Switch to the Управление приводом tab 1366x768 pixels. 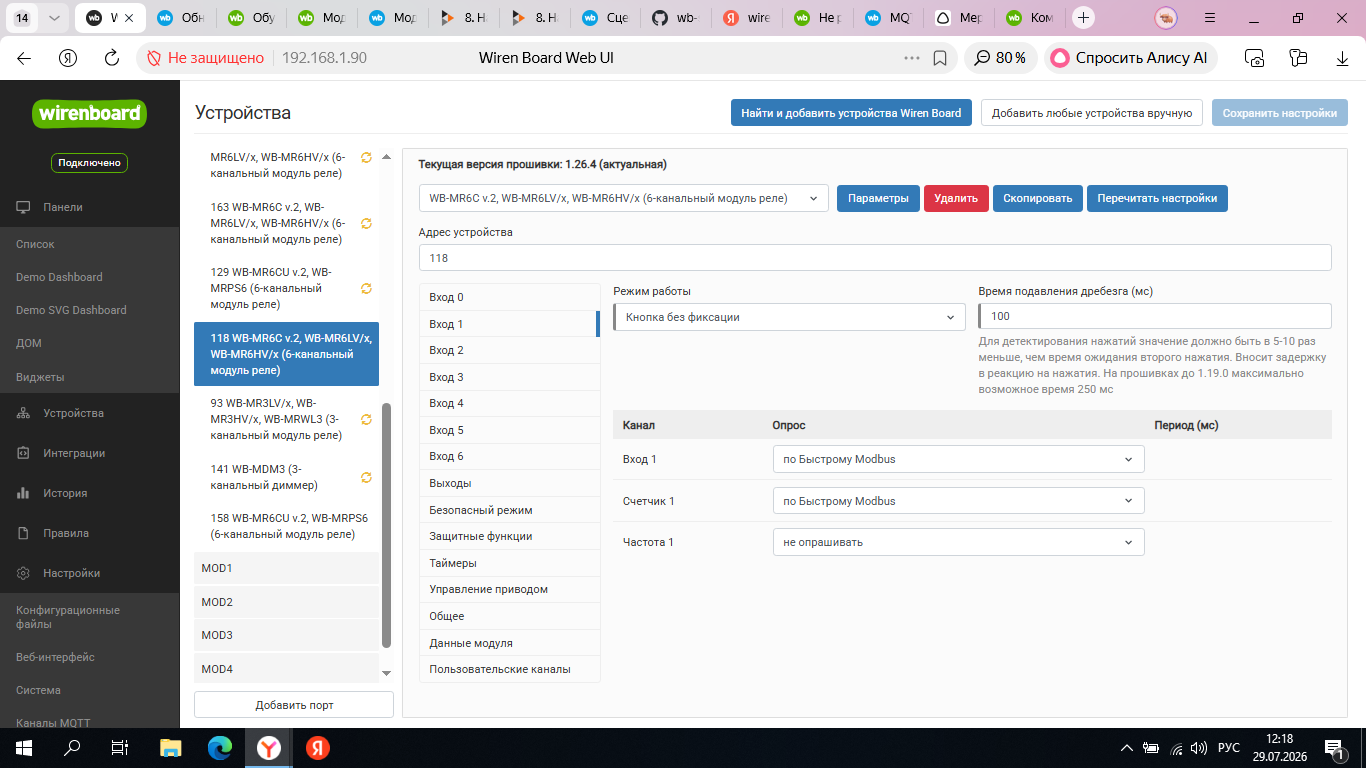click(x=509, y=589)
